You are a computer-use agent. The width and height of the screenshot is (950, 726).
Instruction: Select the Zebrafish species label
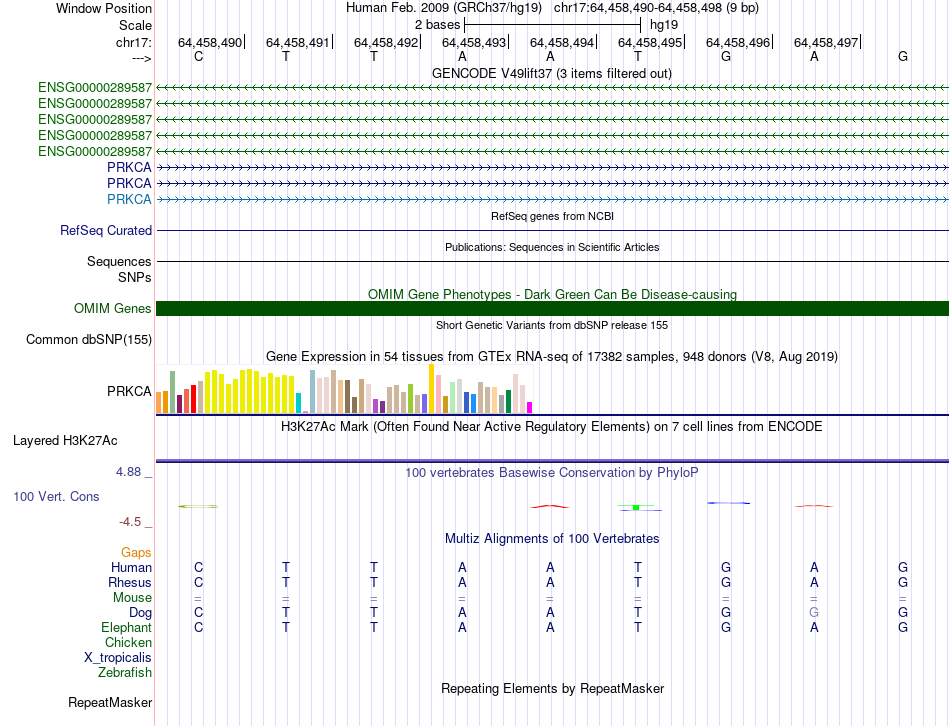pyautogui.click(x=125, y=673)
